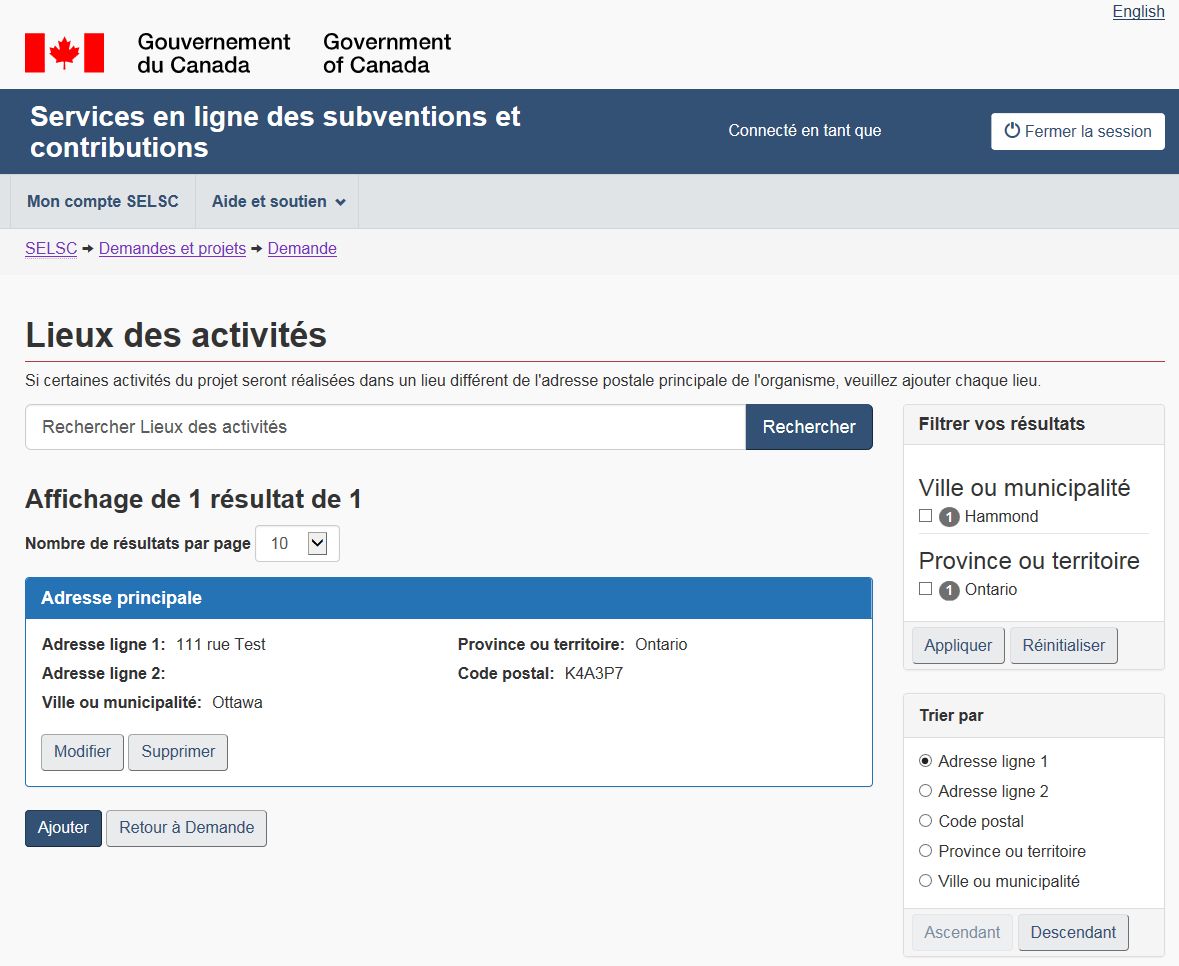This screenshot has width=1179, height=966.
Task: Open the results per page dropdown
Action: (x=298, y=544)
